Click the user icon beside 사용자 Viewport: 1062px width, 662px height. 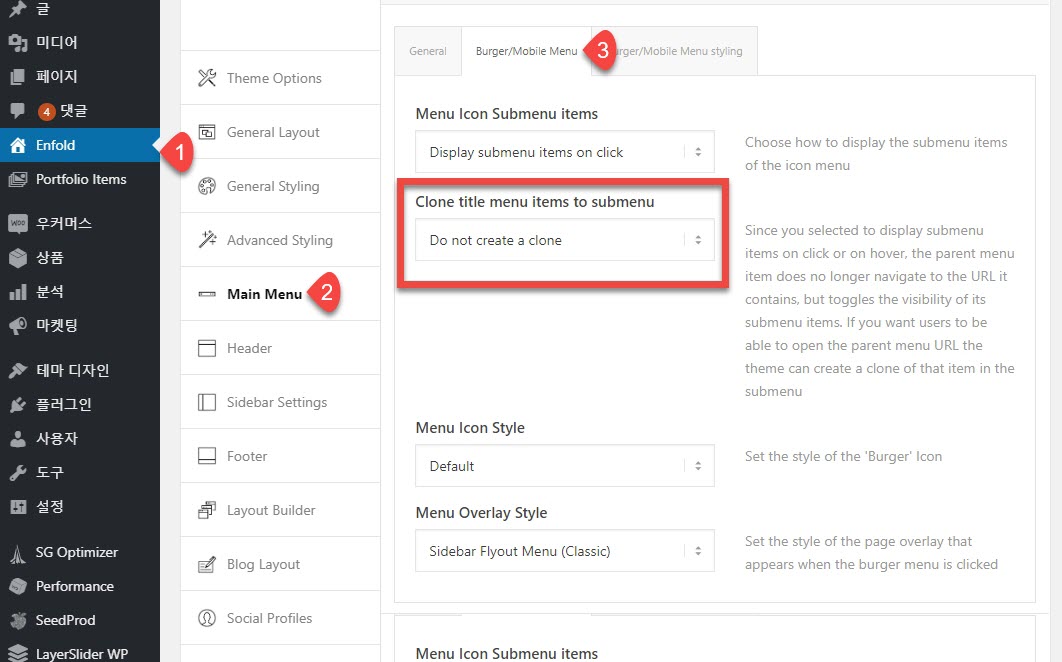pyautogui.click(x=18, y=438)
